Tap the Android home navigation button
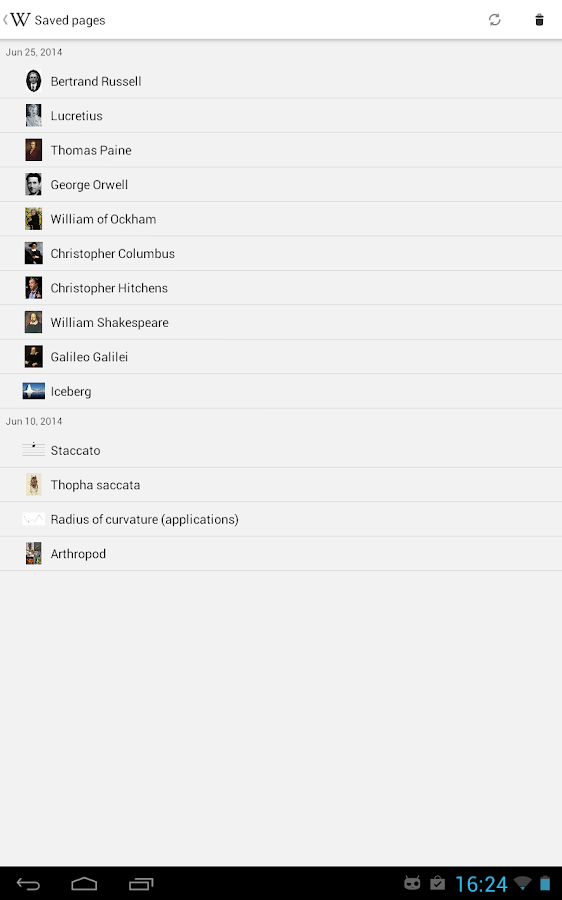Viewport: 562px width, 900px height. [84, 884]
